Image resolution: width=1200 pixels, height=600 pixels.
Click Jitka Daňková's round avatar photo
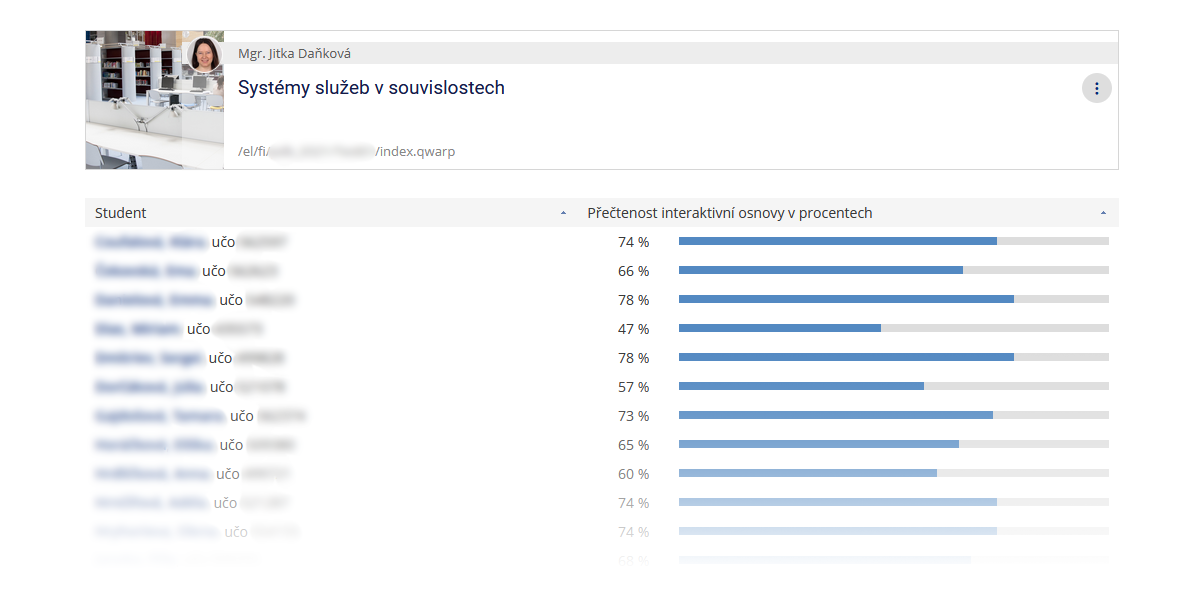(x=205, y=55)
